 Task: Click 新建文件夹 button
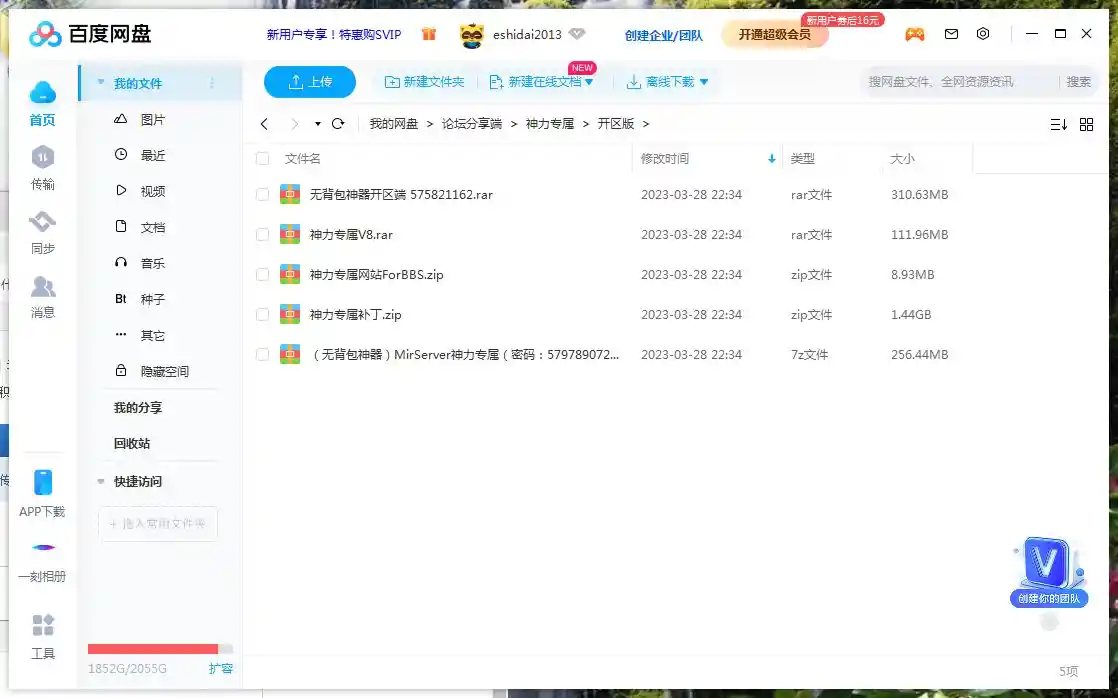pyautogui.click(x=424, y=82)
